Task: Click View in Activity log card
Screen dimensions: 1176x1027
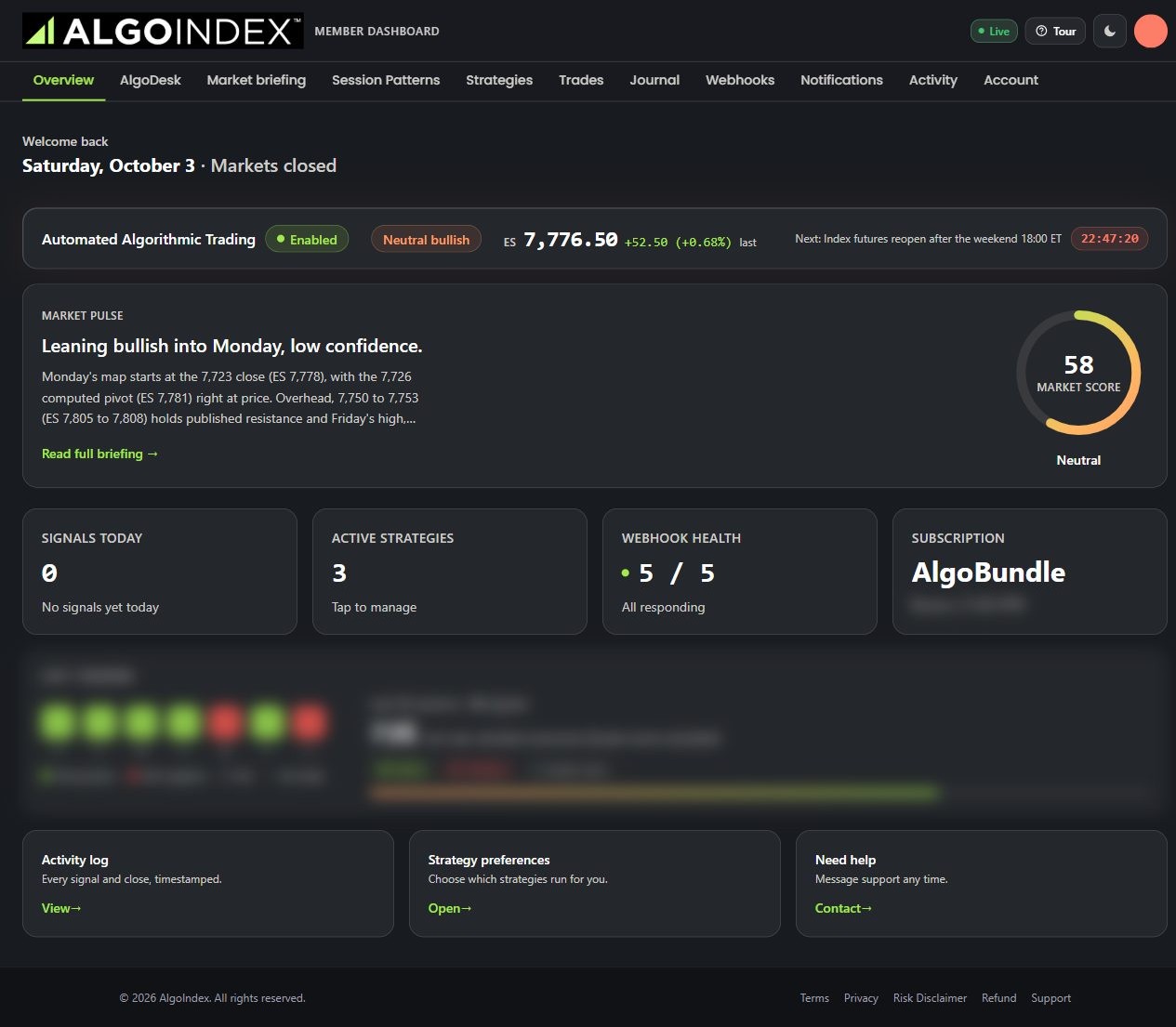Action: pos(61,908)
